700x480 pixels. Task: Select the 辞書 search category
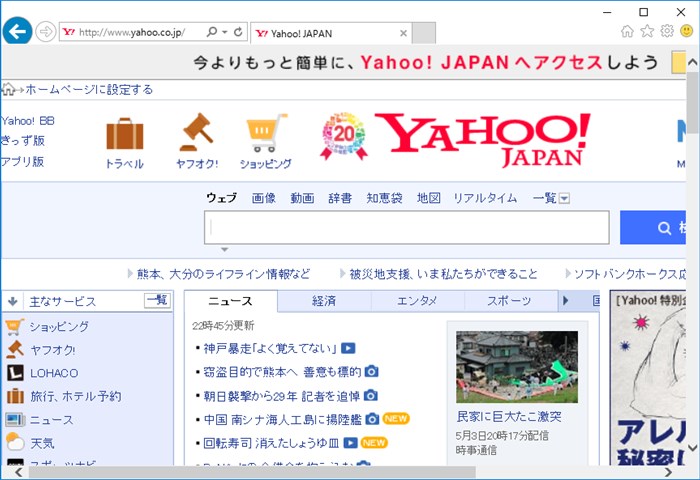pyautogui.click(x=340, y=198)
